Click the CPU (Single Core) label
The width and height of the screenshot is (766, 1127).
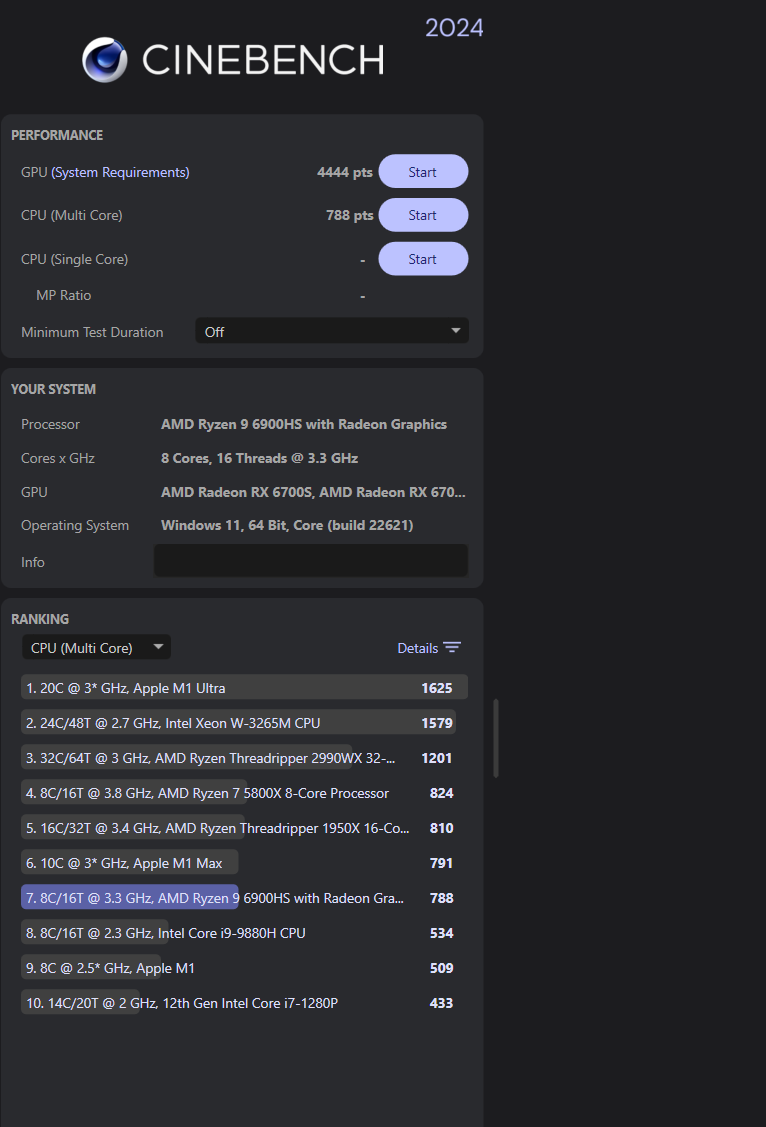point(75,259)
